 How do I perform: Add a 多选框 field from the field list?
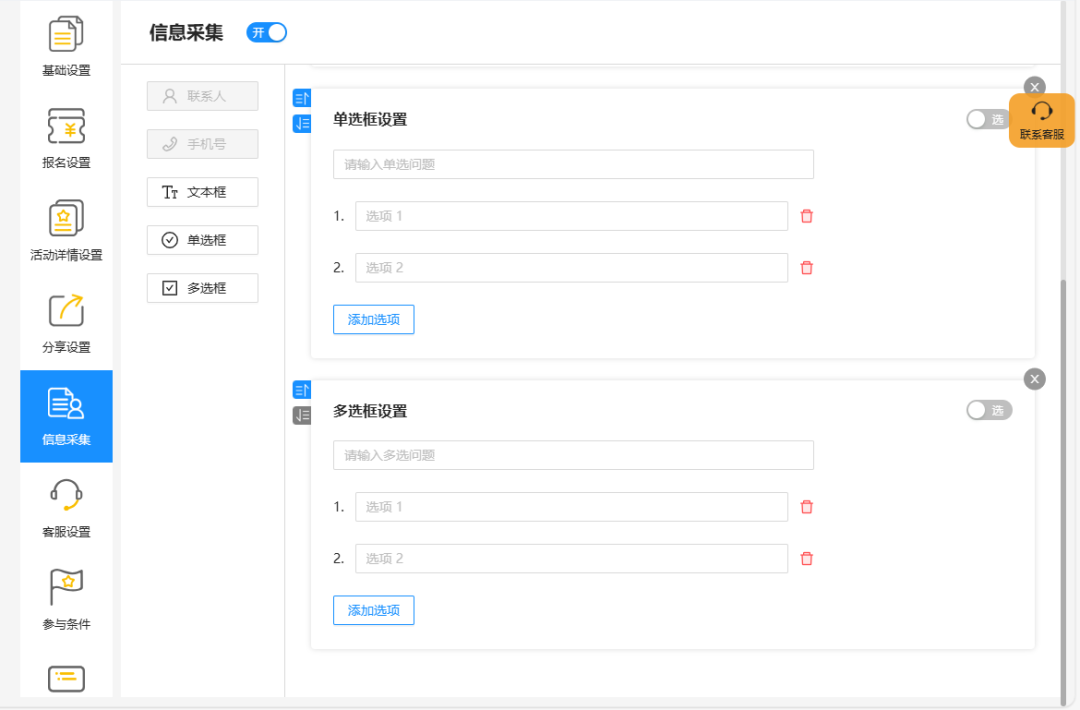202,288
